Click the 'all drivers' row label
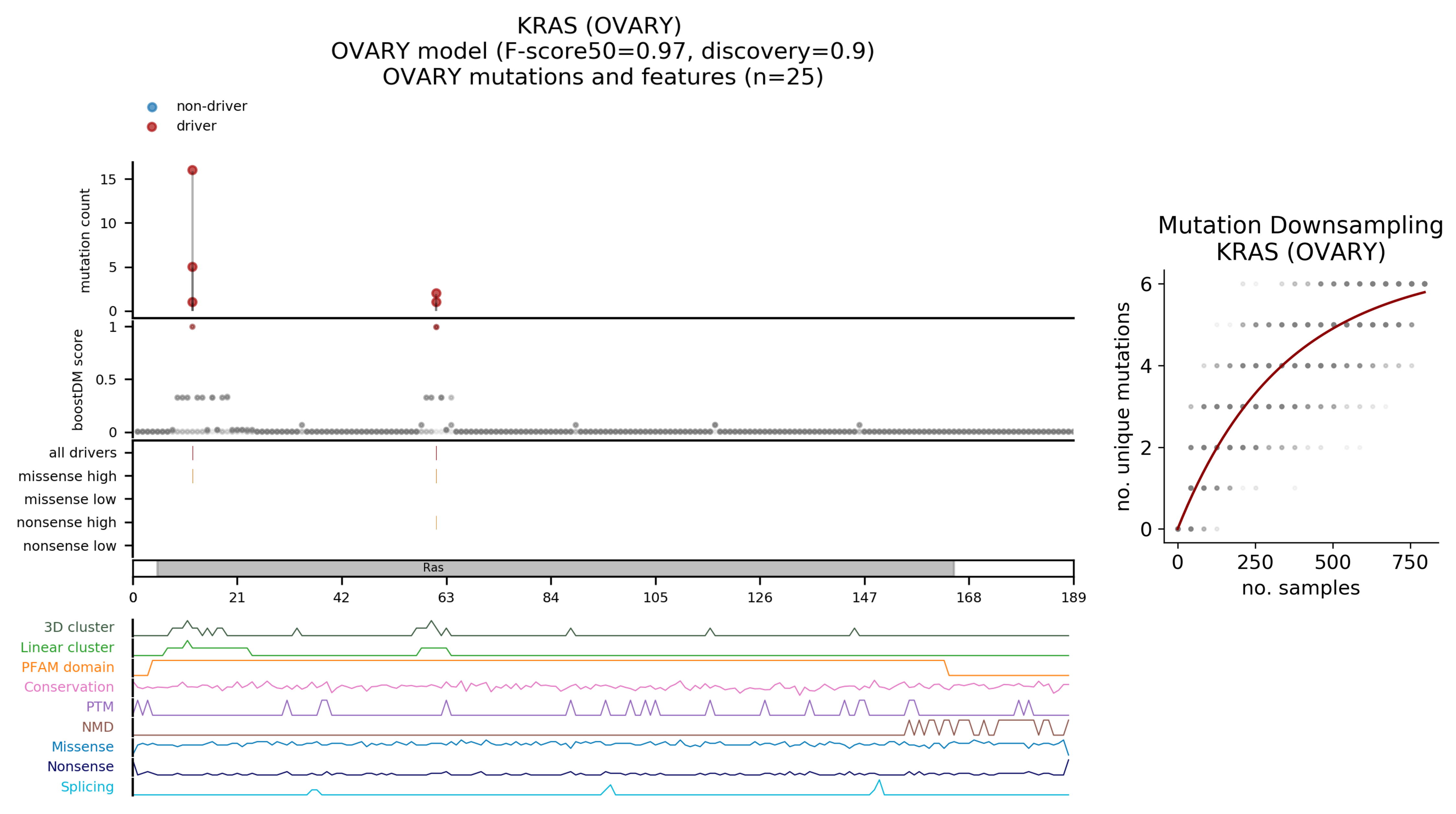This screenshot has width=1456, height=814. (x=83, y=453)
